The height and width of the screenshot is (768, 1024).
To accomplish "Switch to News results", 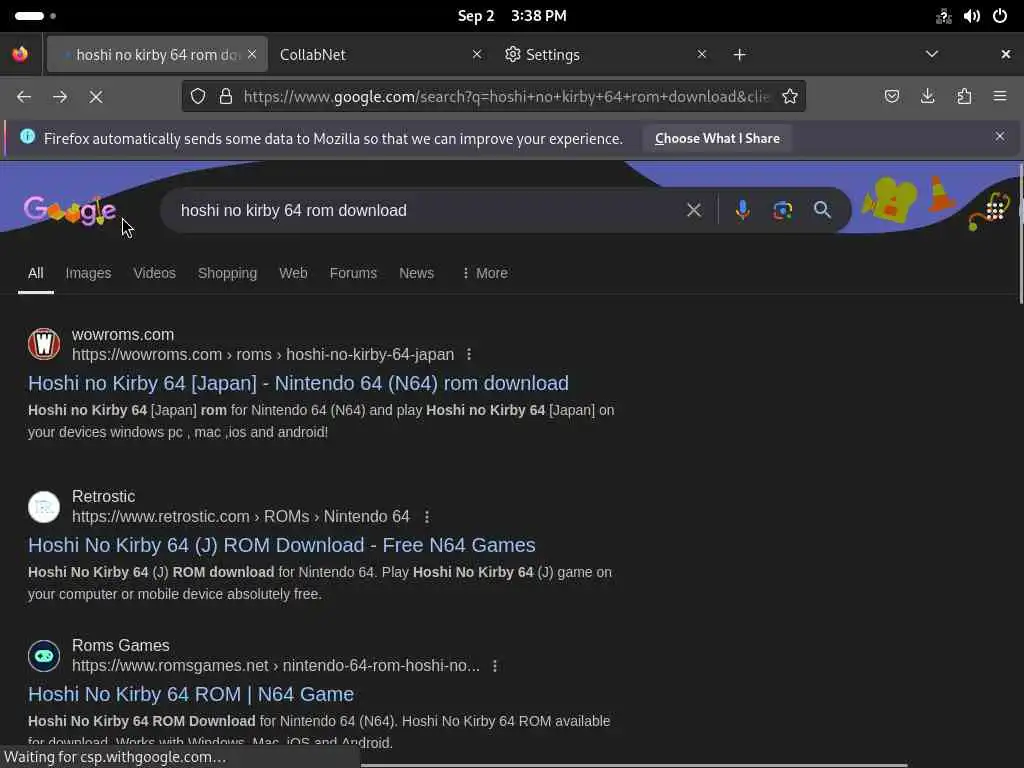I will 417,273.
